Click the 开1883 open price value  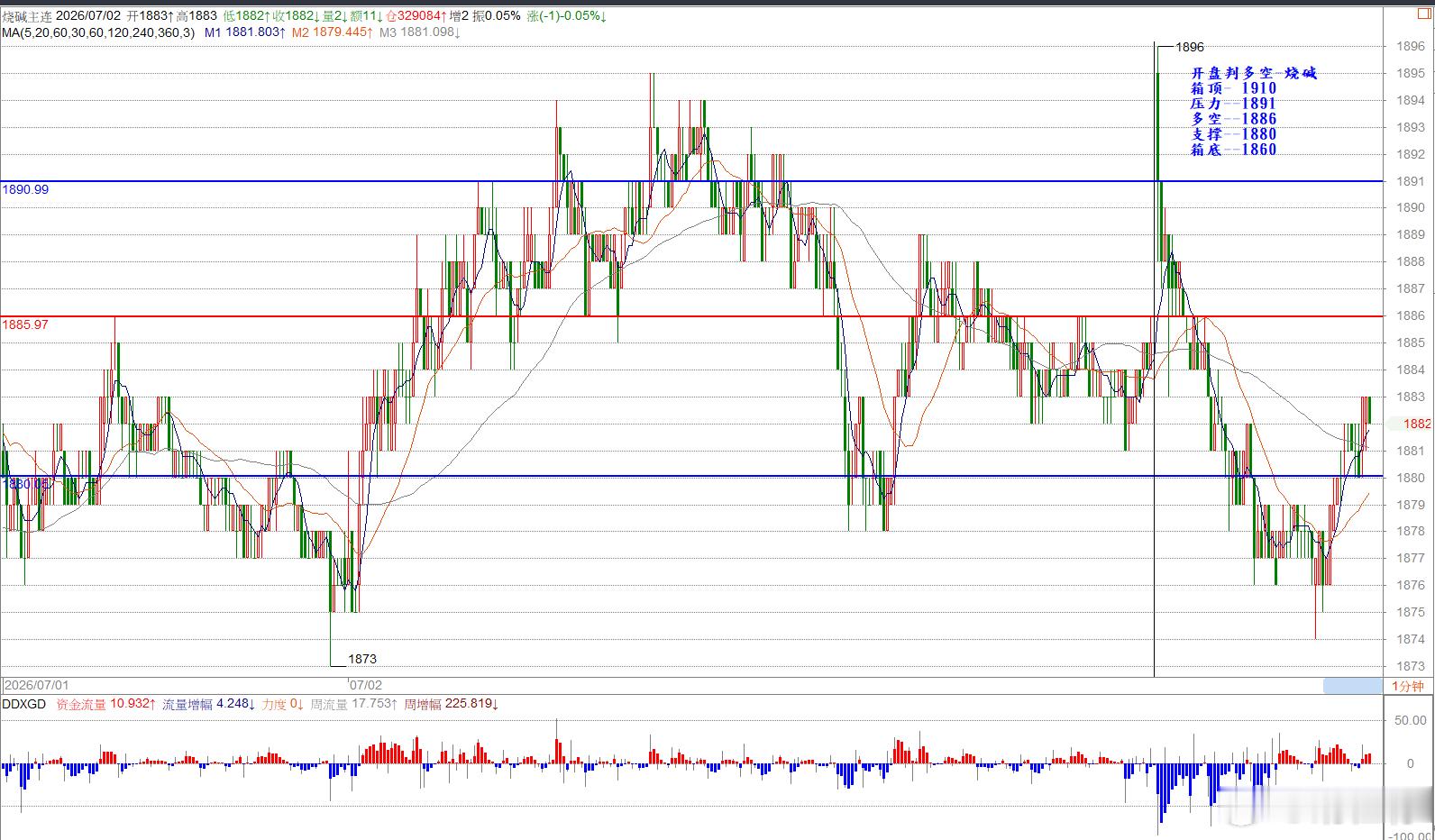pyautogui.click(x=151, y=16)
